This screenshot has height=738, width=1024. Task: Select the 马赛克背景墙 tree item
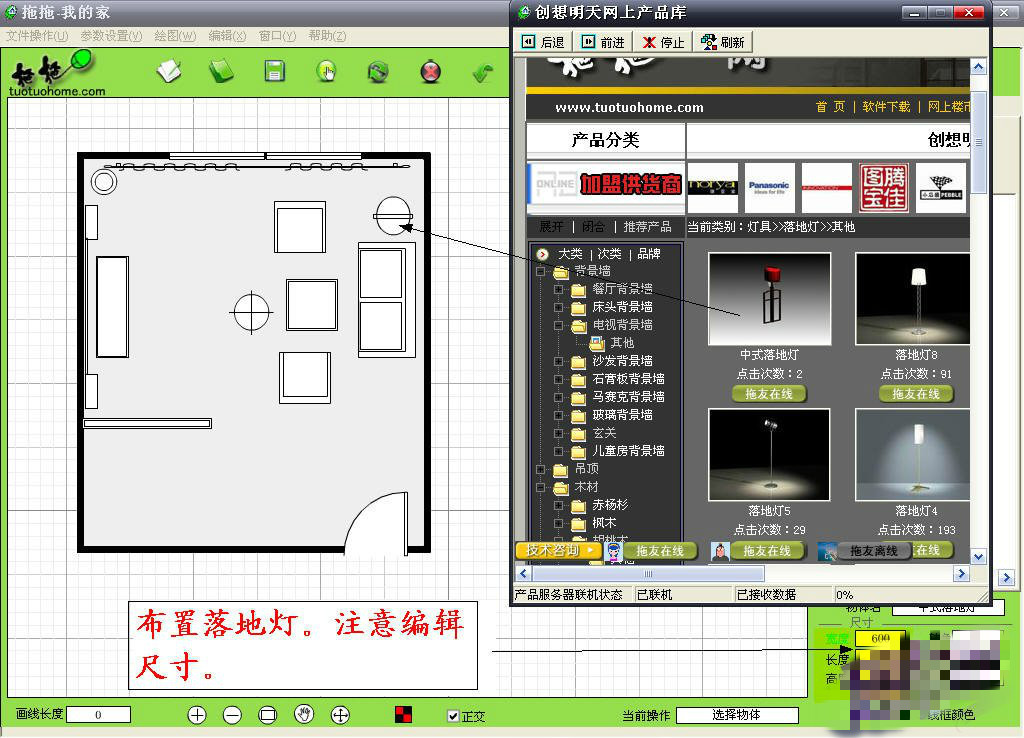point(628,396)
